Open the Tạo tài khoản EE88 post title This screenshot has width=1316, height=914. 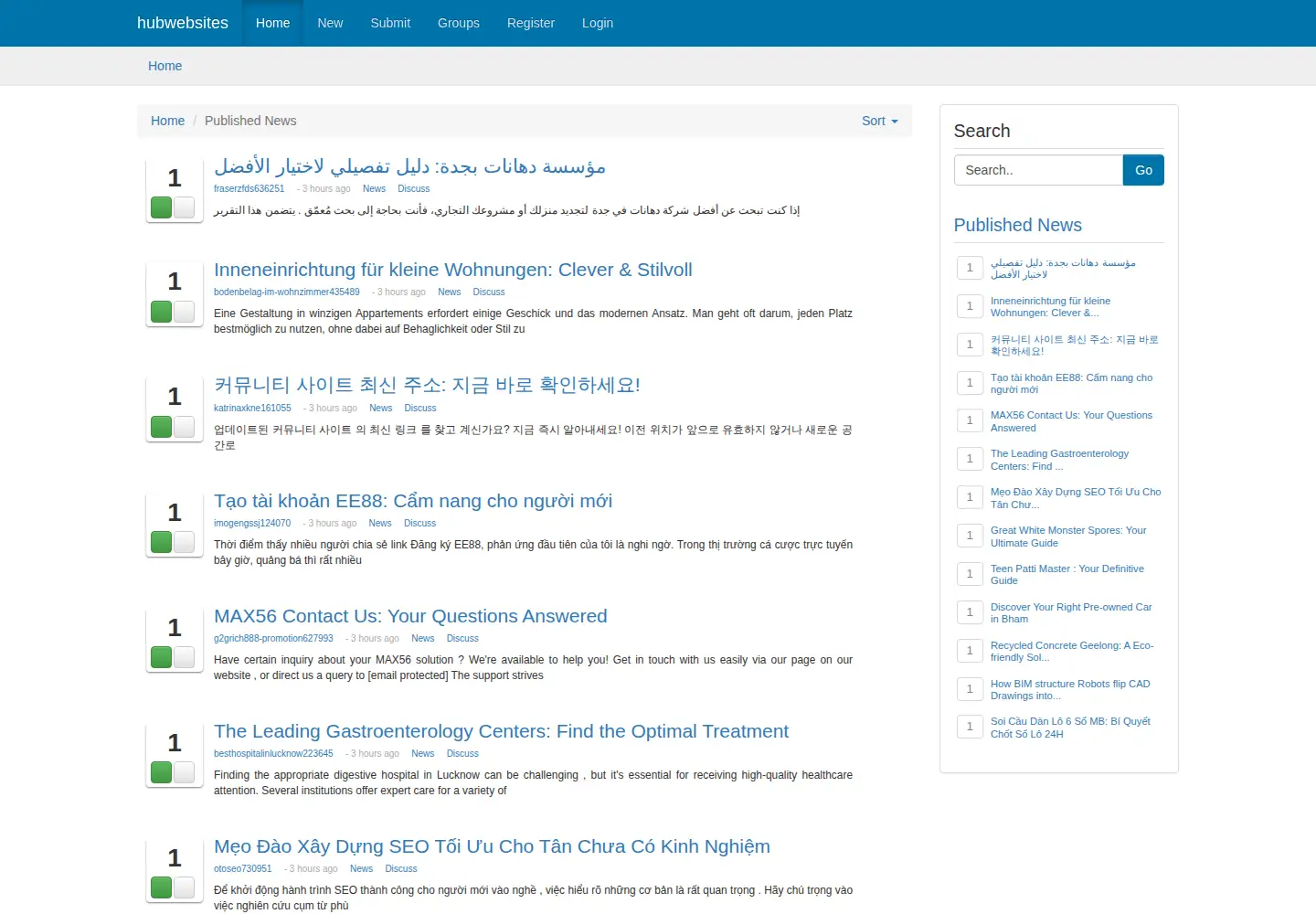413,501
